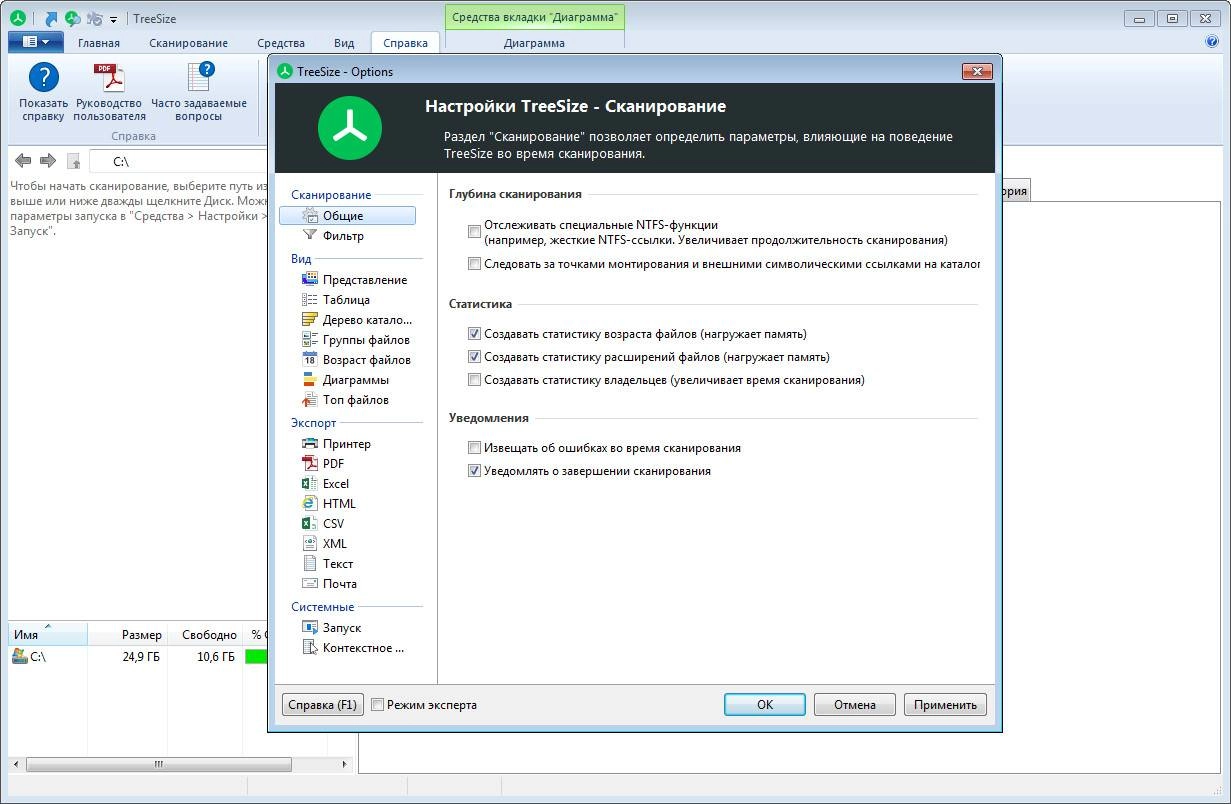Sort drives list by Размер column
1231x804 pixels.
(x=127, y=634)
